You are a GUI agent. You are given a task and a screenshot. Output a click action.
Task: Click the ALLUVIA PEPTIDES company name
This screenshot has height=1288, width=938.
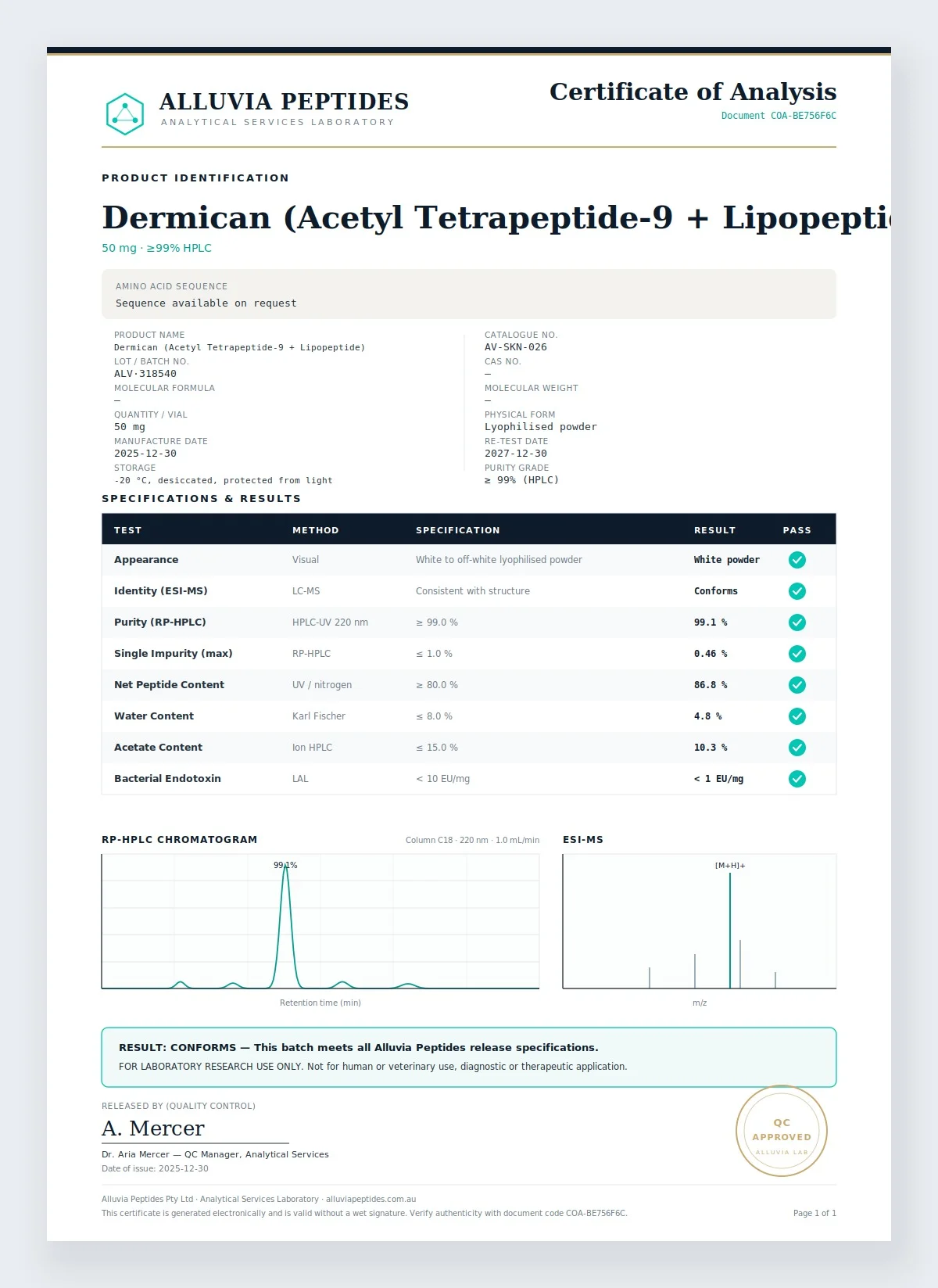point(285,102)
